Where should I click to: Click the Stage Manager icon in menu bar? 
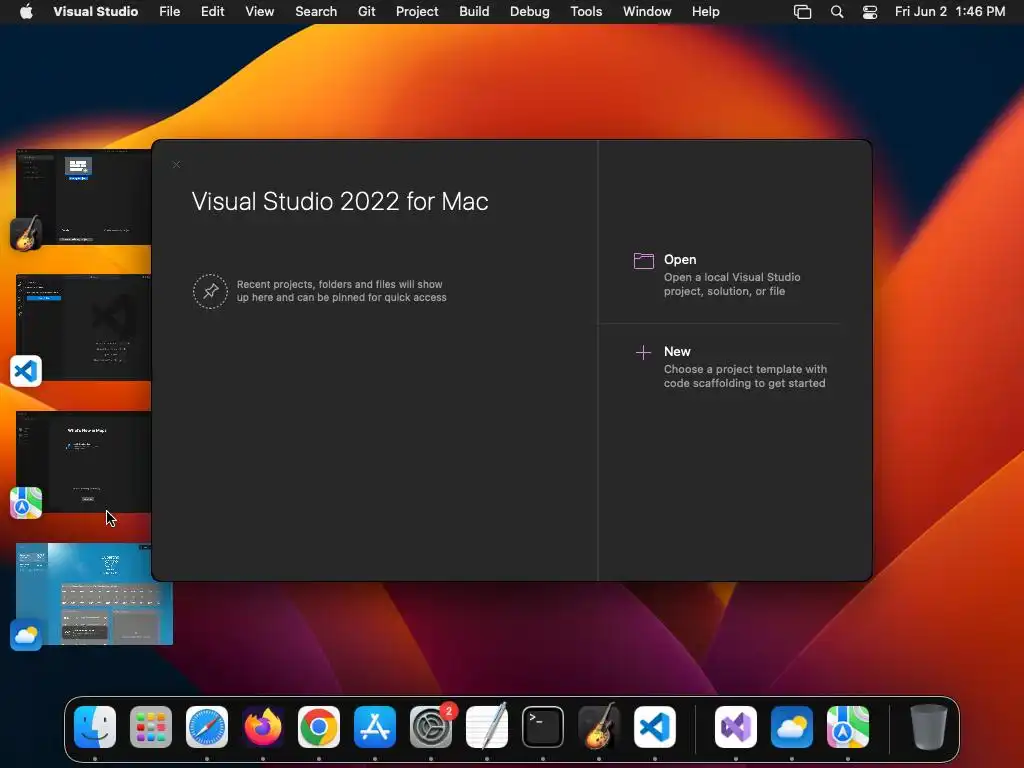[x=803, y=12]
